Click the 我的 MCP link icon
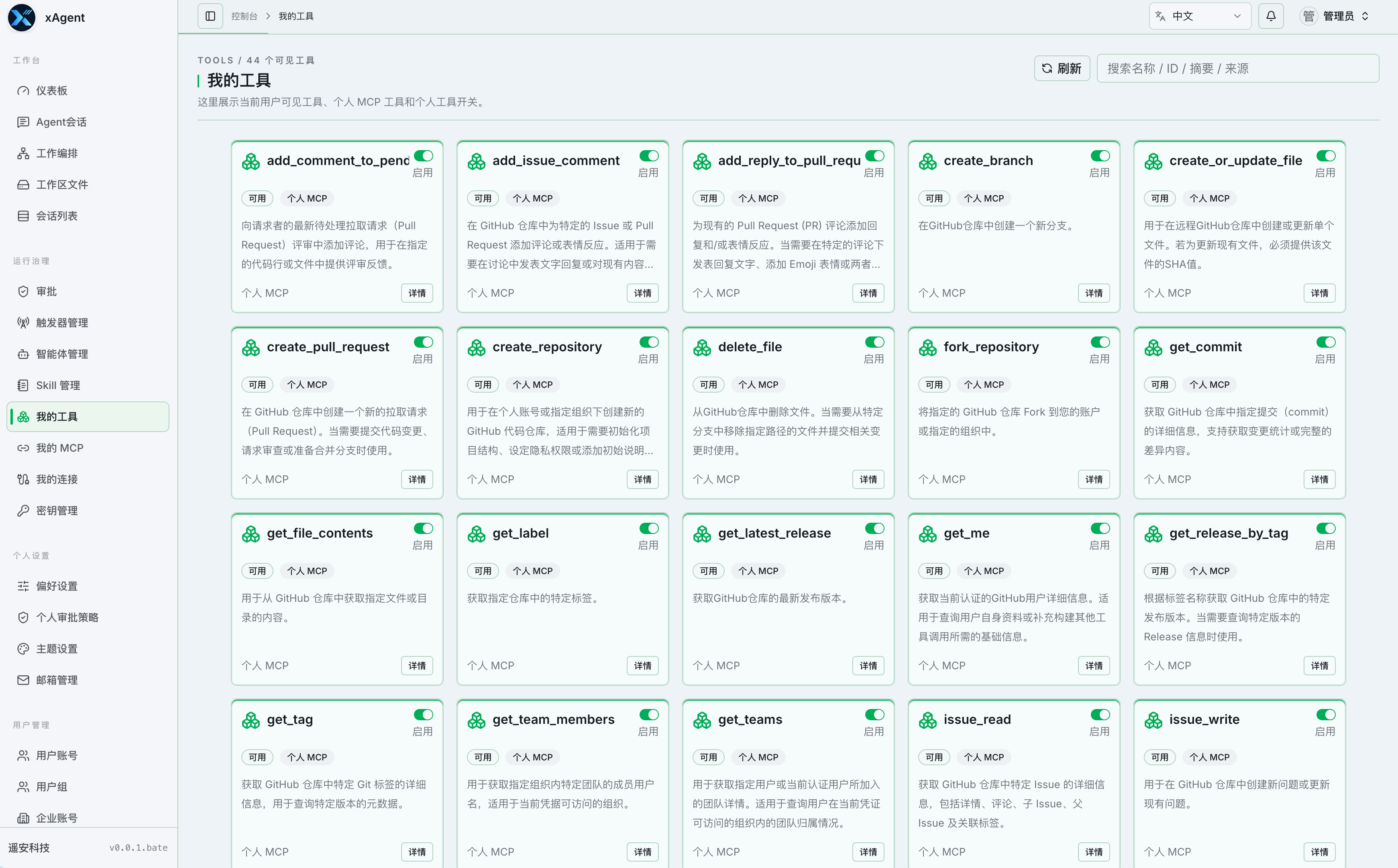The height and width of the screenshot is (868, 1398). pyautogui.click(x=23, y=448)
